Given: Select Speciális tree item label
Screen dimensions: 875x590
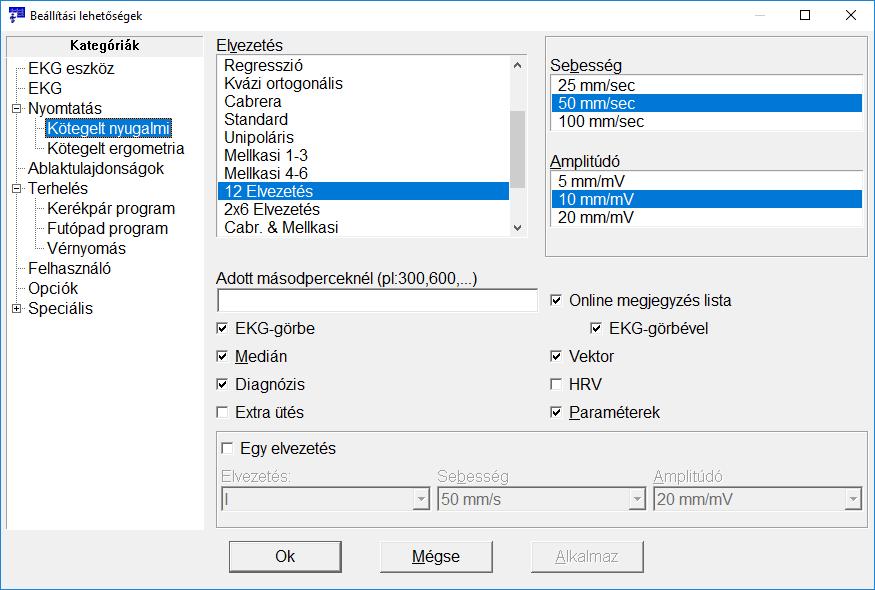Looking at the screenshot, I should pyautogui.click(x=60, y=309).
